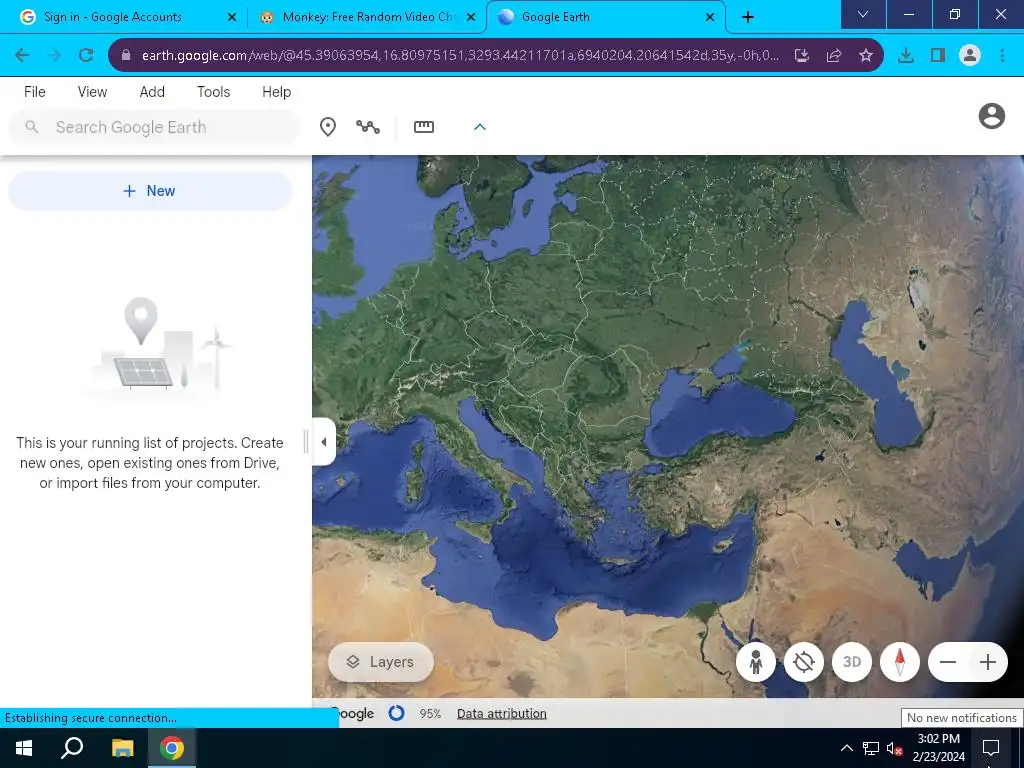This screenshot has height=768, width=1024.
Task: Close the Google Earth browser tab
Action: (x=710, y=18)
